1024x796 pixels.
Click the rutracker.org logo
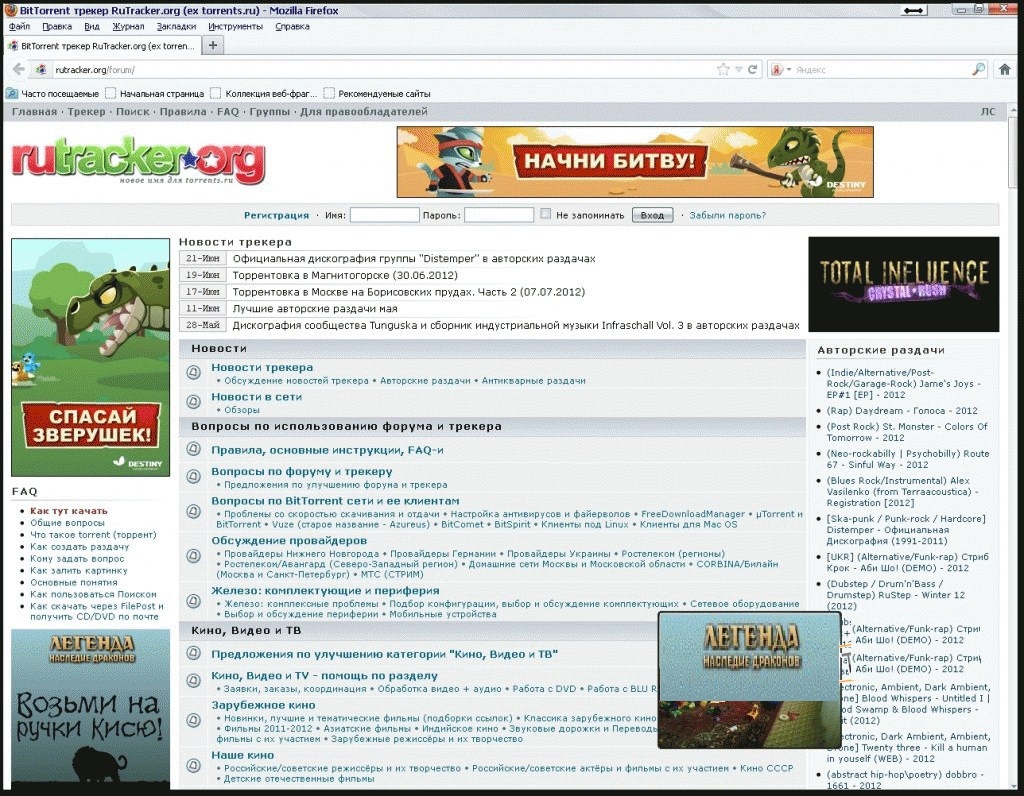click(x=138, y=161)
